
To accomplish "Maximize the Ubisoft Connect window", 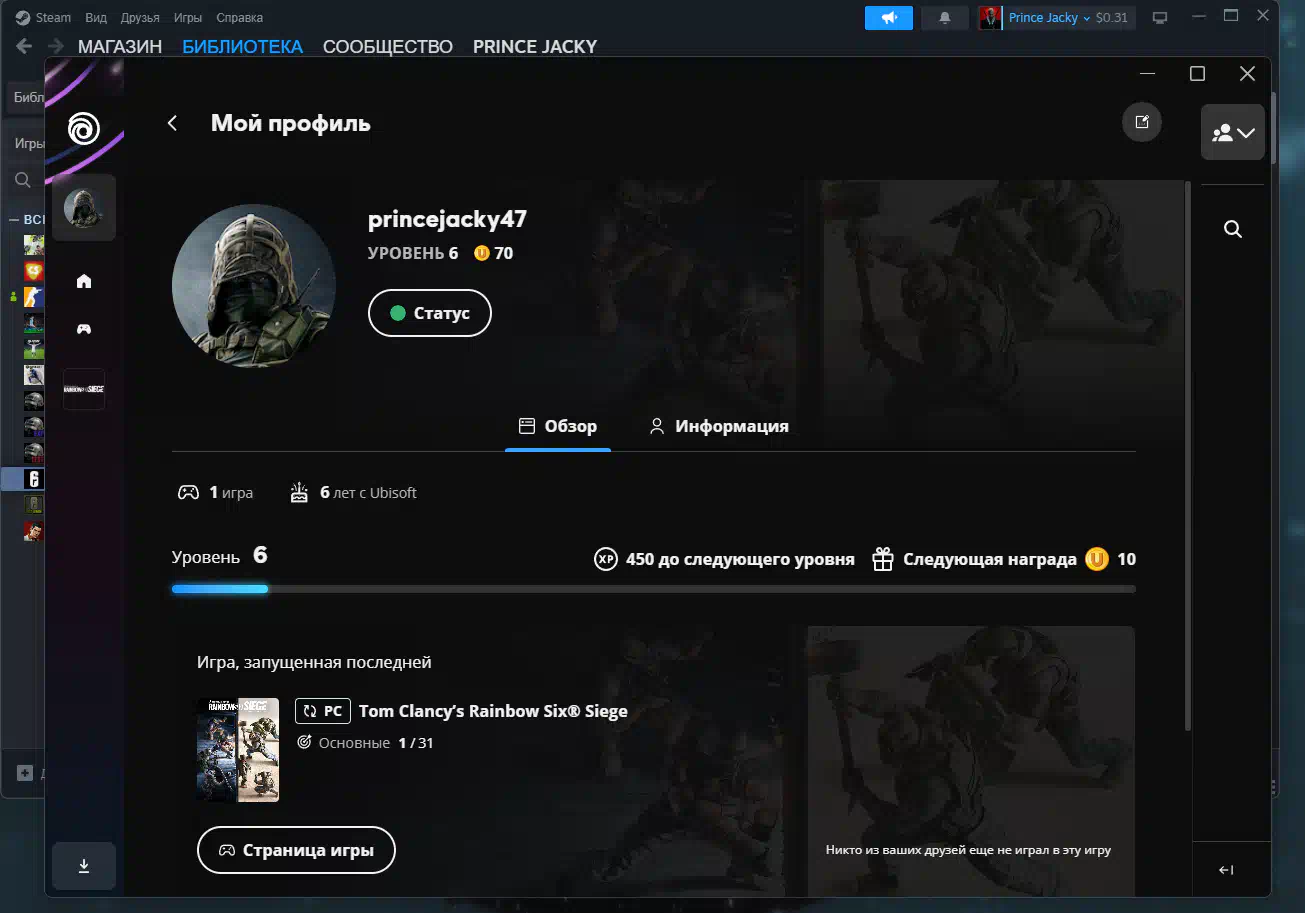I will (1197, 73).
